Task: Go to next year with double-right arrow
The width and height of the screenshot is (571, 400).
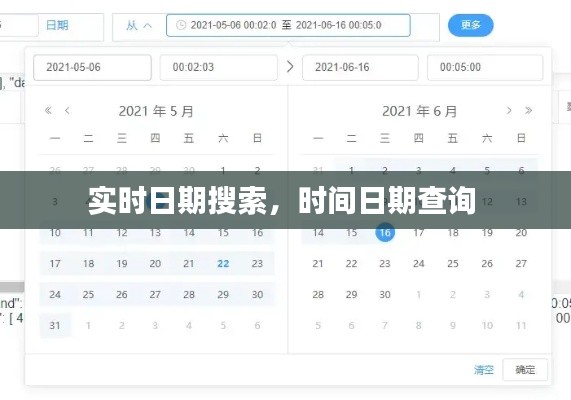Action: click(x=528, y=110)
